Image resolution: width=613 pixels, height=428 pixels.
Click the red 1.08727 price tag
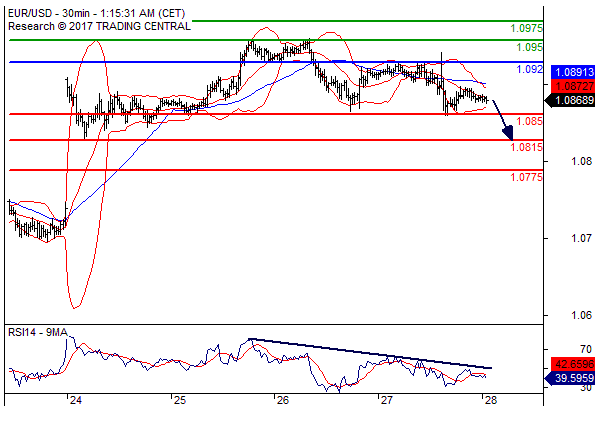click(573, 86)
